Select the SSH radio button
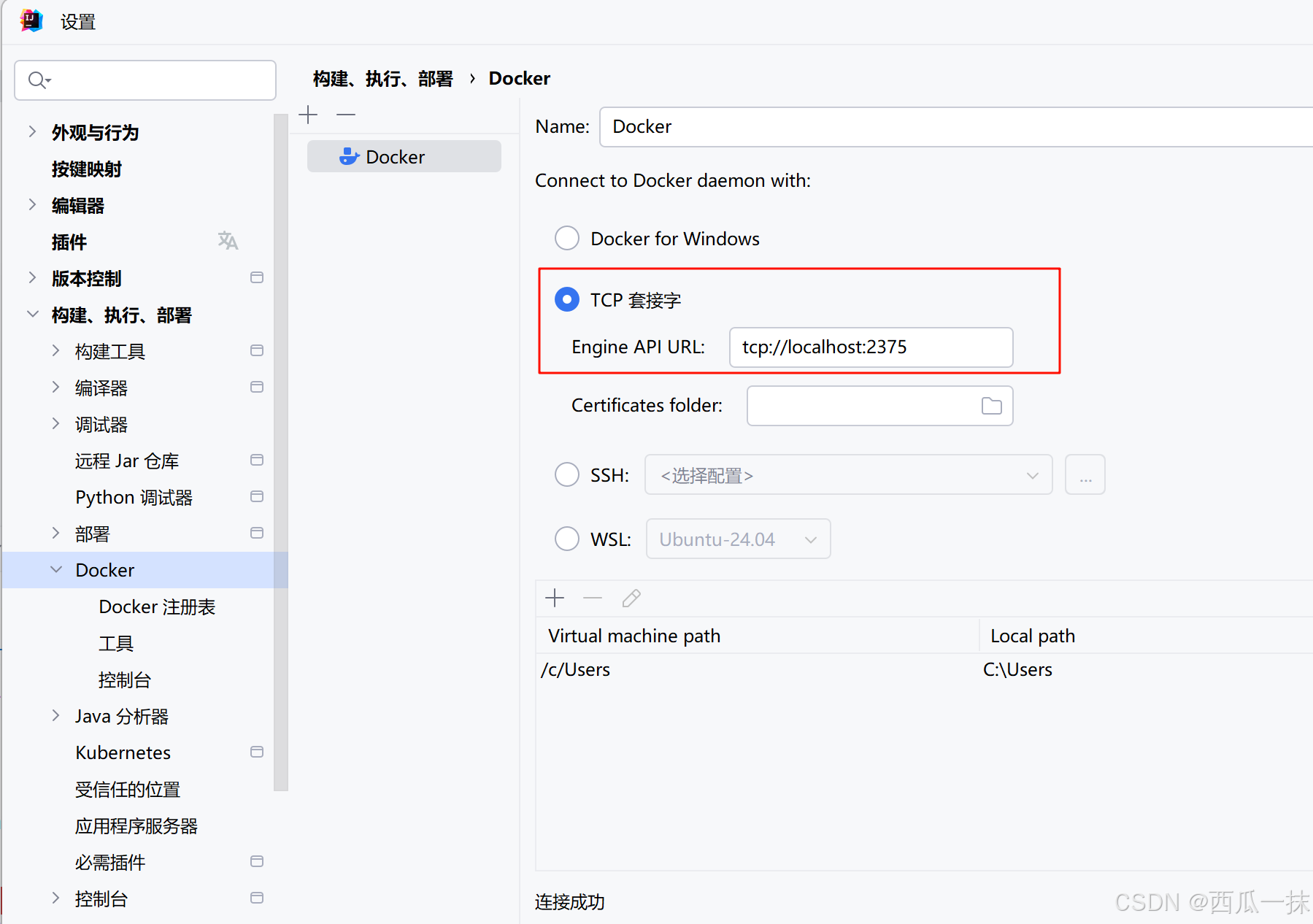1313x924 pixels. point(567,474)
